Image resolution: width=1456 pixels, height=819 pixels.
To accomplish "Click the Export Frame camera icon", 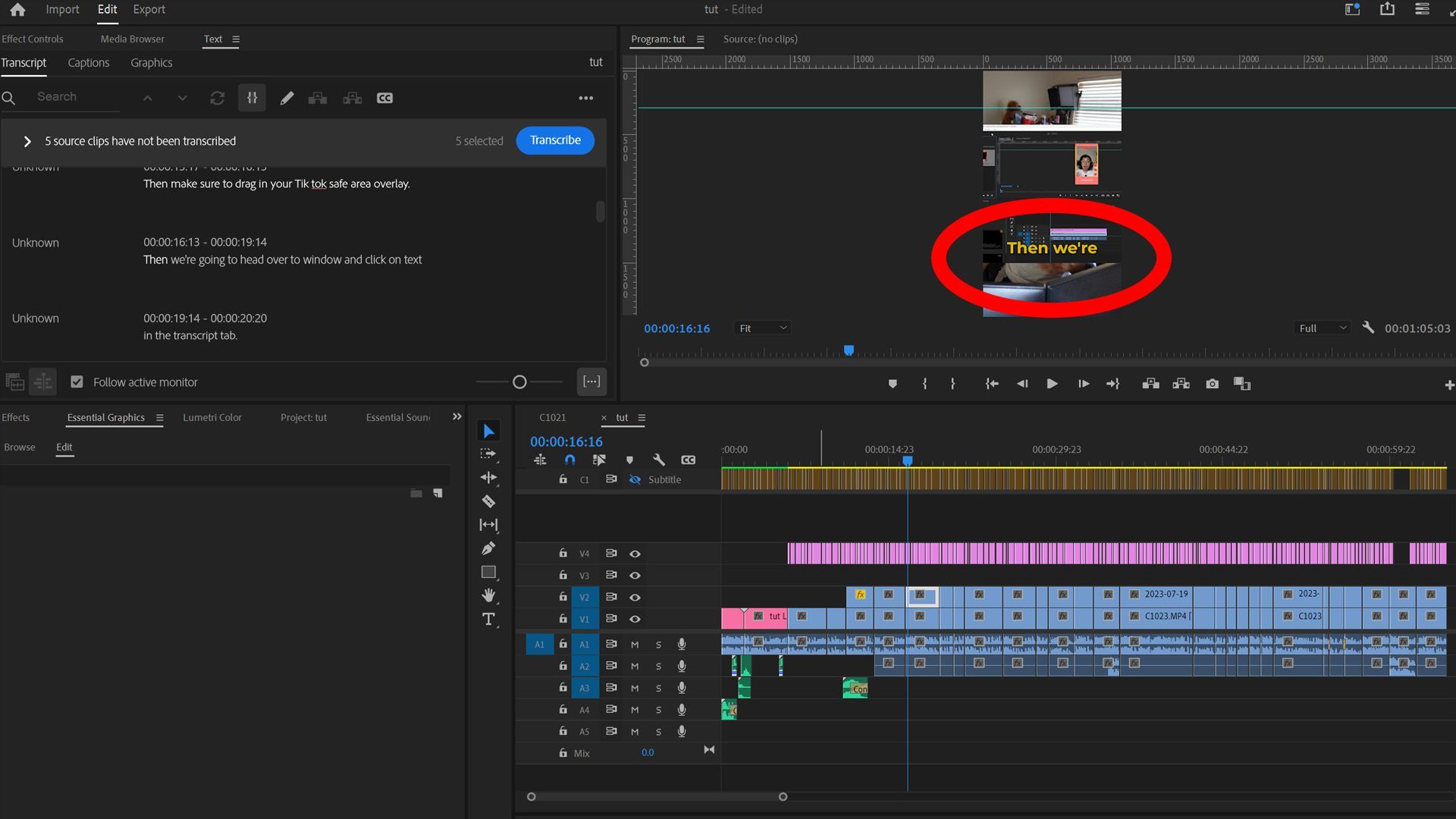I will click(x=1211, y=383).
